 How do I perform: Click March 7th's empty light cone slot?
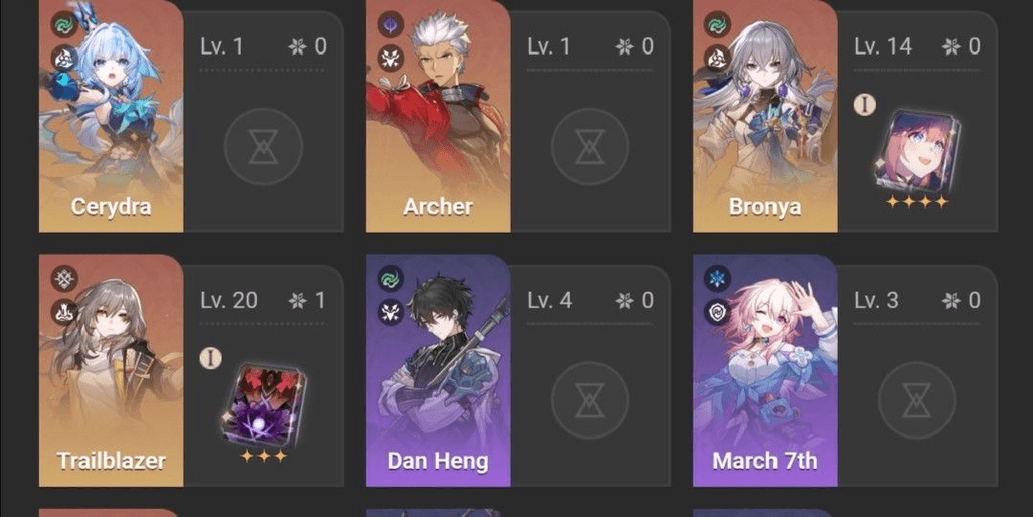917,400
